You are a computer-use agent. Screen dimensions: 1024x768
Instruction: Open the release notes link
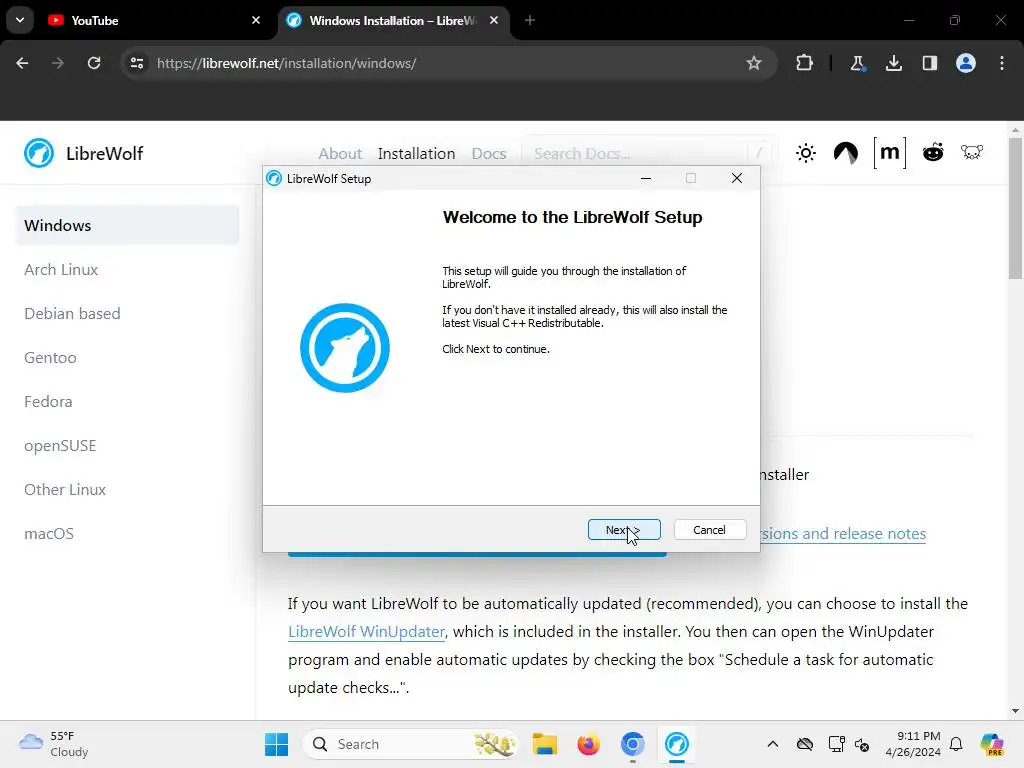point(843,534)
